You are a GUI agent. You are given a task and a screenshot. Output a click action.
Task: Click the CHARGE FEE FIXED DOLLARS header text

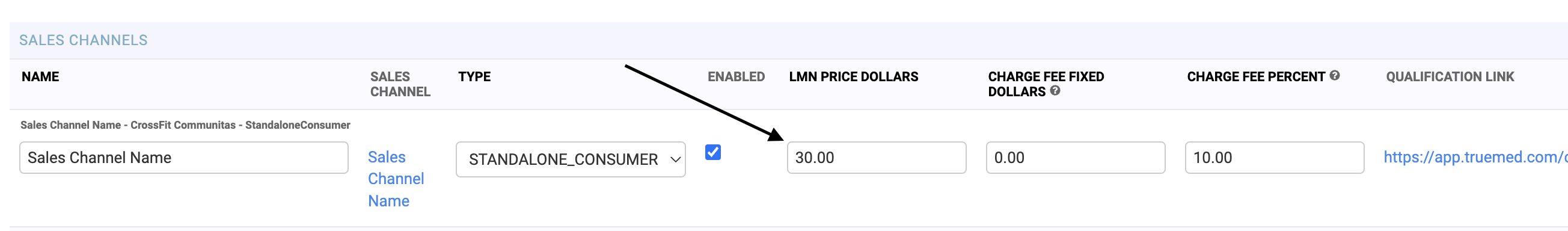pyautogui.click(x=1045, y=84)
